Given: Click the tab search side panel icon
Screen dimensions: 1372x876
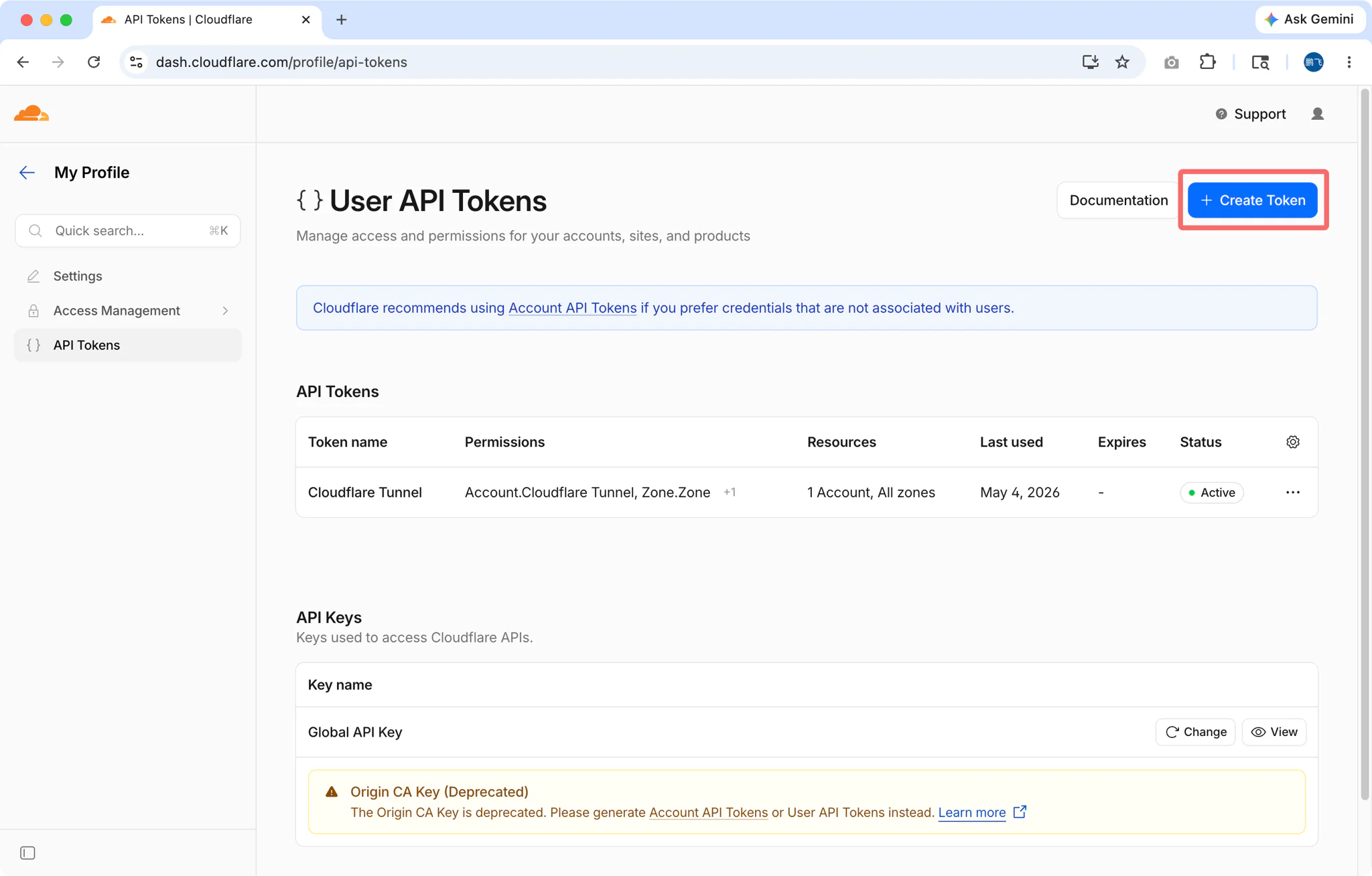Looking at the screenshot, I should click(1260, 62).
